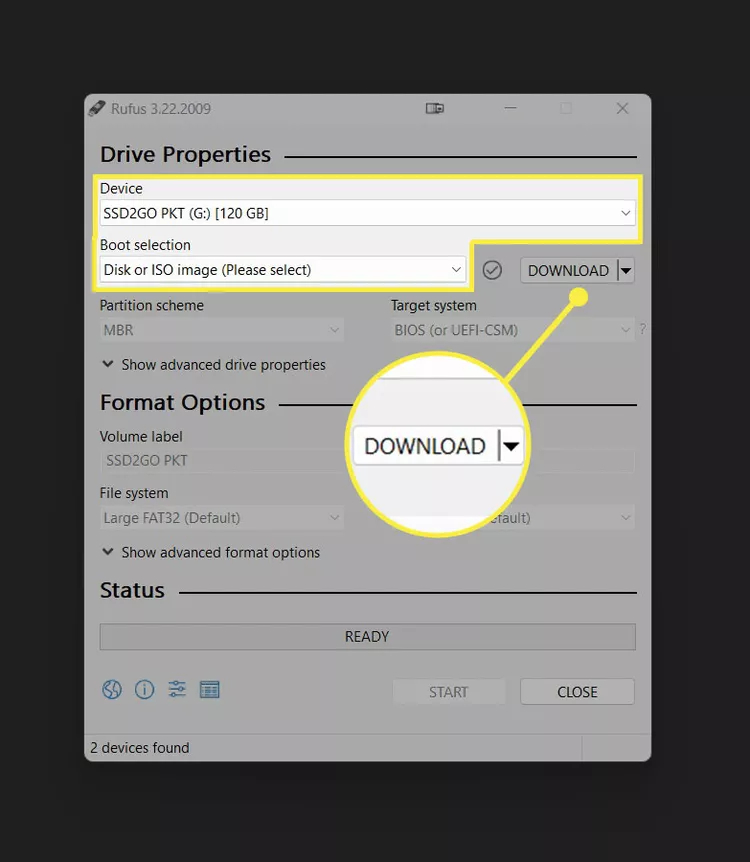Click the READY status progress bar

[x=367, y=637]
